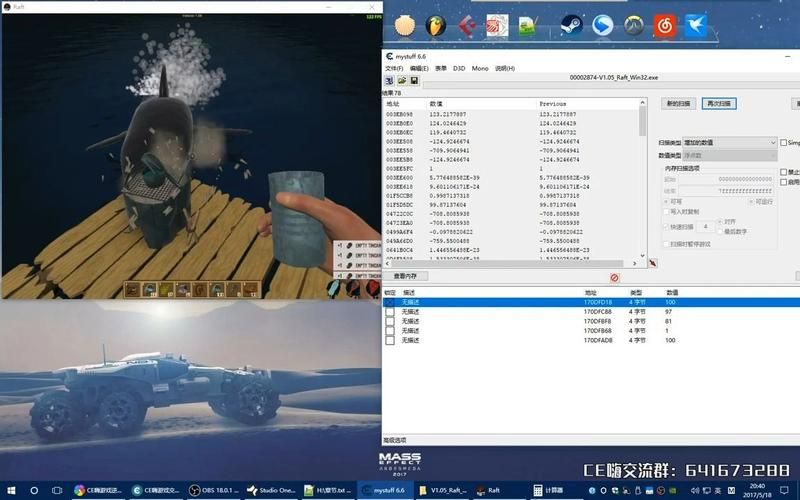Switch to the OBS 18.0.1 taskbar item
This screenshot has width=800, height=500.
[213, 490]
